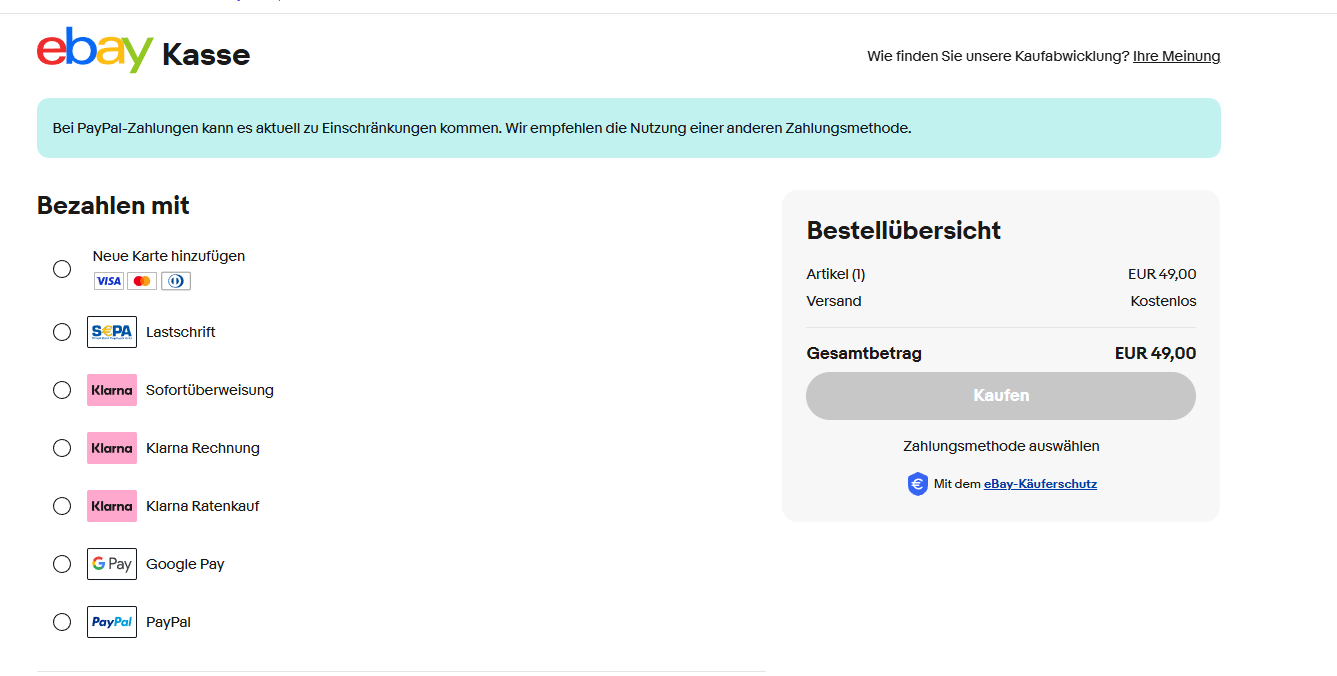Click the Mastercard icon
This screenshot has height=676, width=1337.
tap(142, 281)
